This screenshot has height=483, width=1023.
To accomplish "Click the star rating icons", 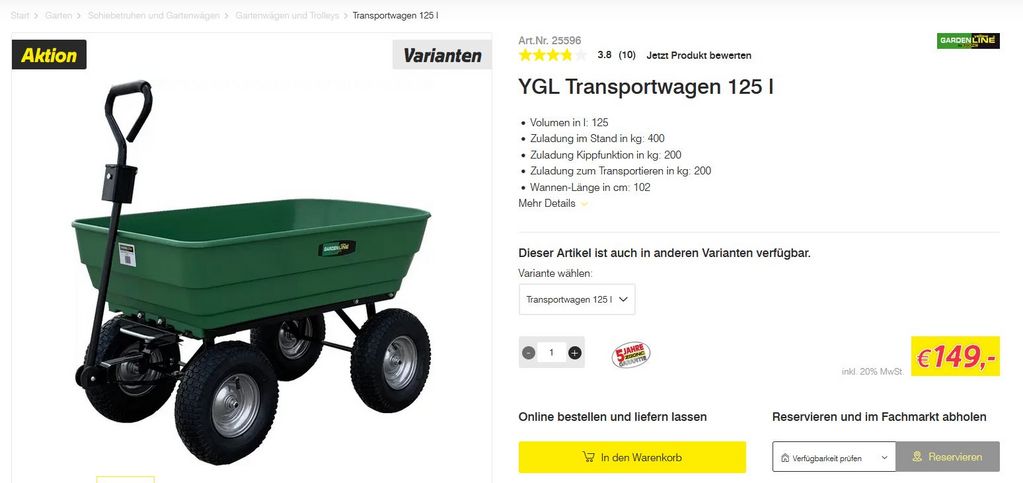I will (553, 55).
